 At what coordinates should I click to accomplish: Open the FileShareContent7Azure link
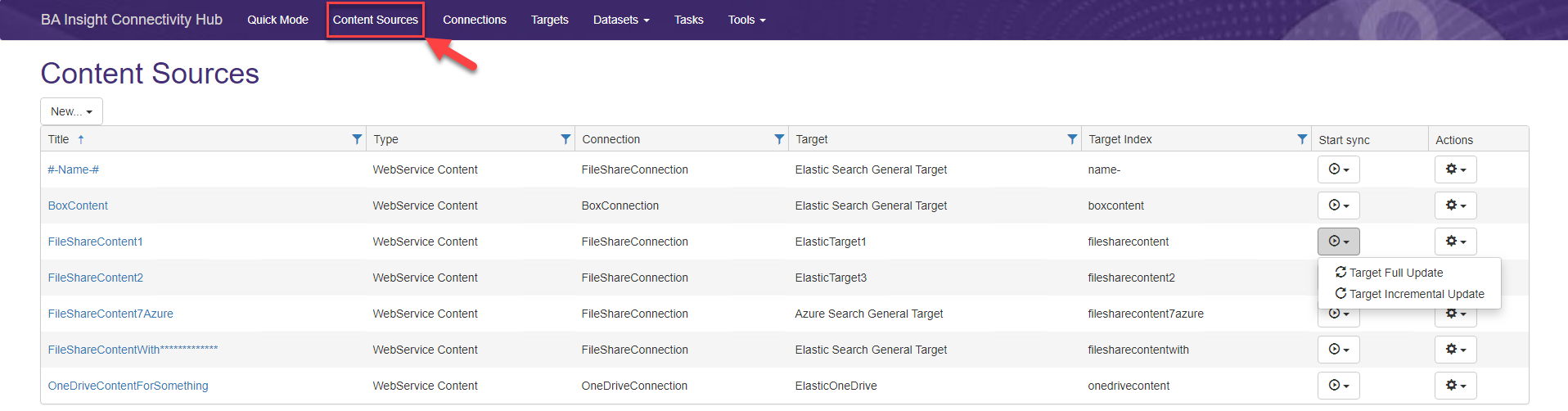click(110, 314)
